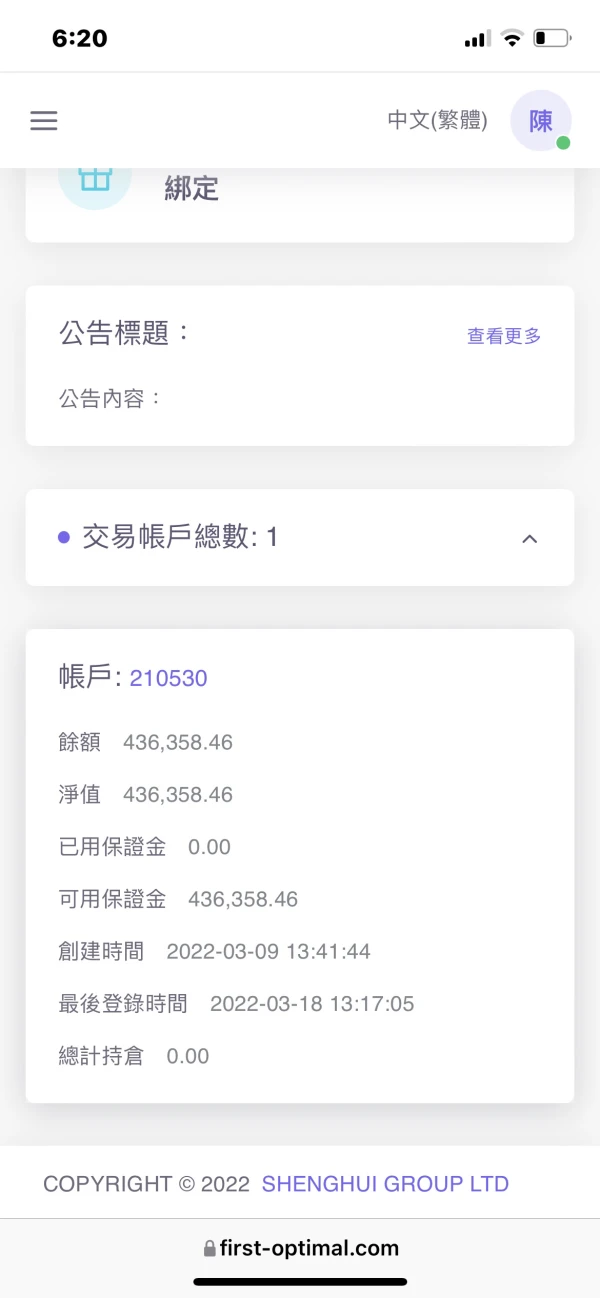Click the 交易帳戶總數: 1 header
600x1298 pixels.
coord(180,538)
